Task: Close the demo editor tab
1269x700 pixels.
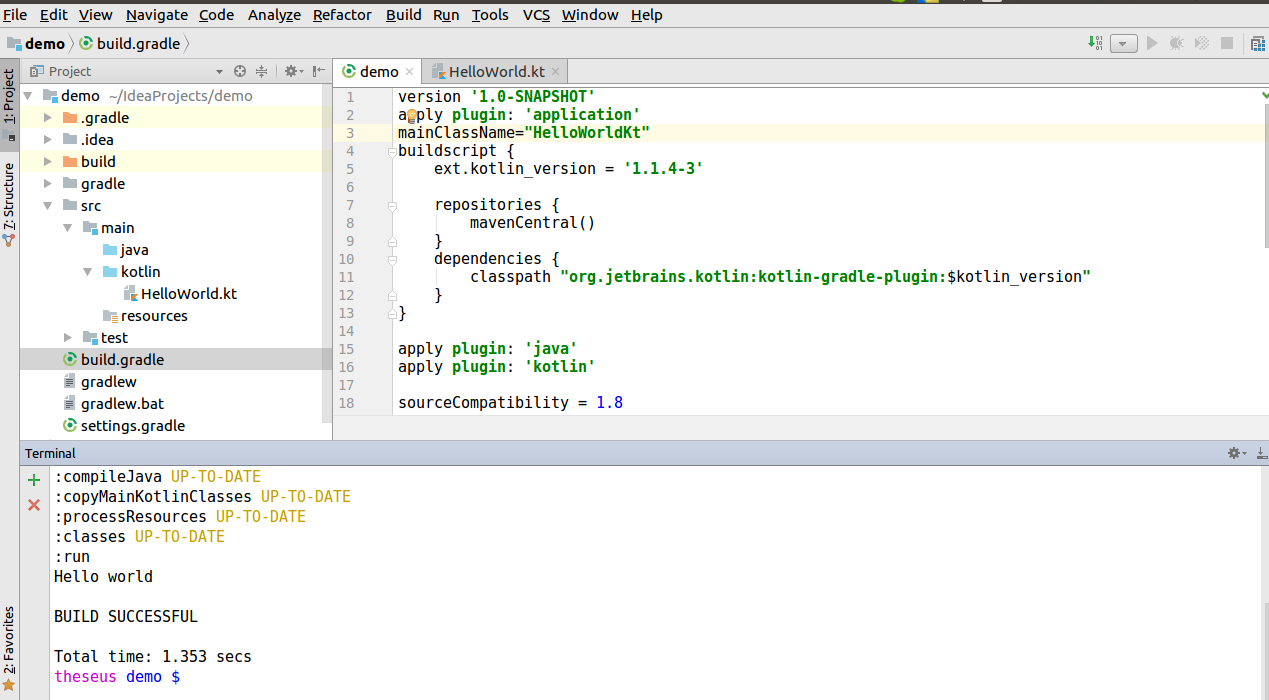Action: click(410, 72)
